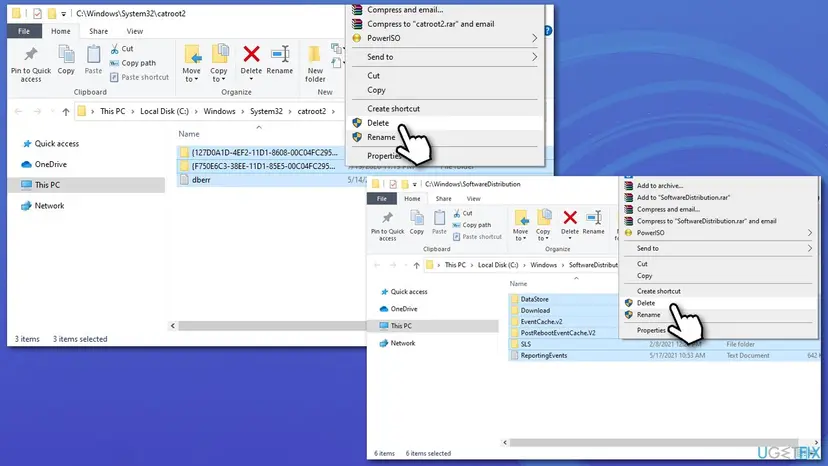
Task: Click Up arrow in SoftwareDistribution navigation bar
Action: pyautogui.click(x=416, y=265)
